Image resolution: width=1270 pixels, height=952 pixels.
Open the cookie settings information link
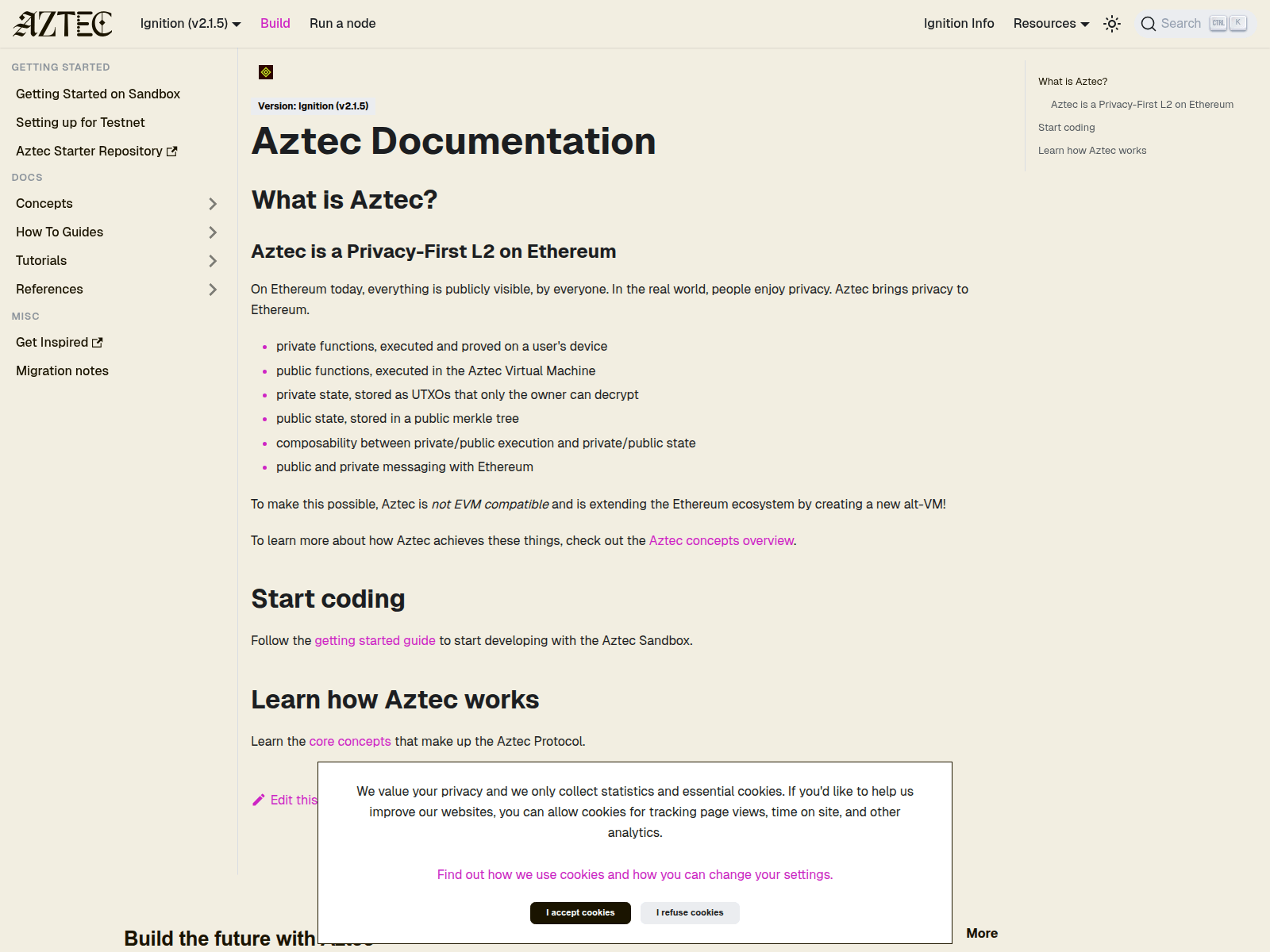click(635, 874)
